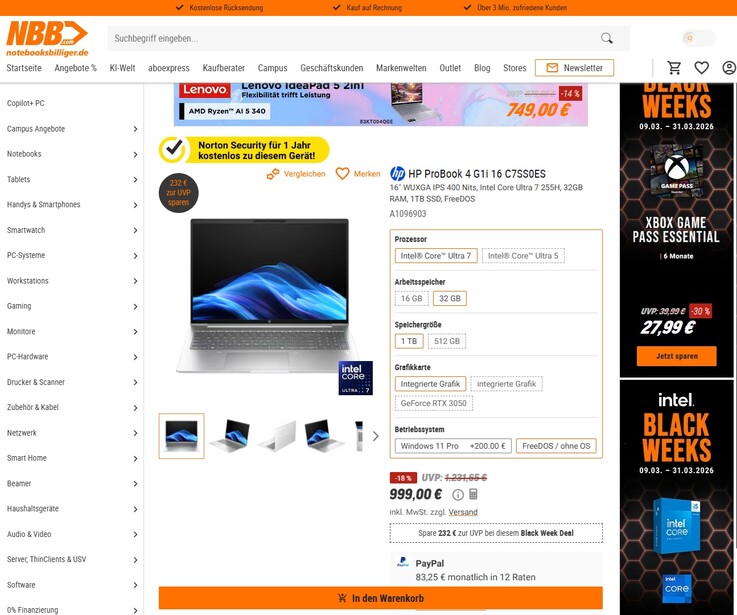Click the financing calculator icon
This screenshot has width=737, height=615.
point(473,494)
